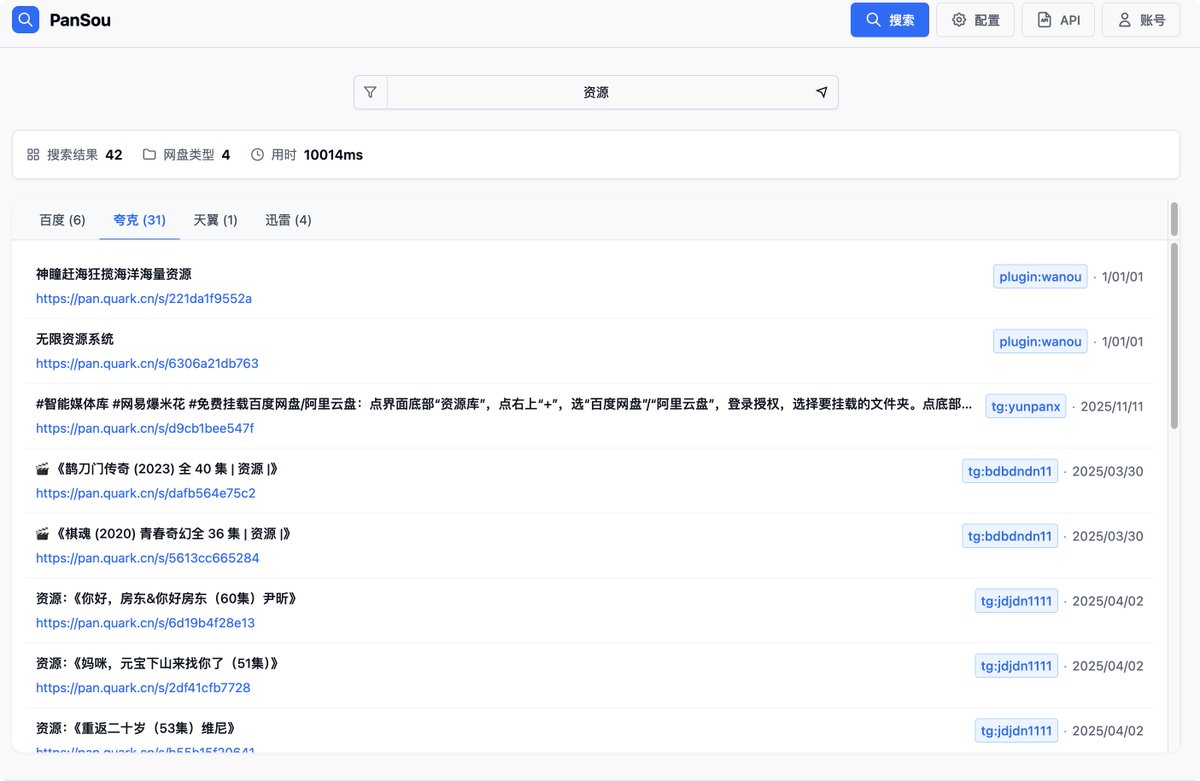The width and height of the screenshot is (1200, 781).
Task: Switch to the 百度 (6) tab
Action: tap(62, 220)
